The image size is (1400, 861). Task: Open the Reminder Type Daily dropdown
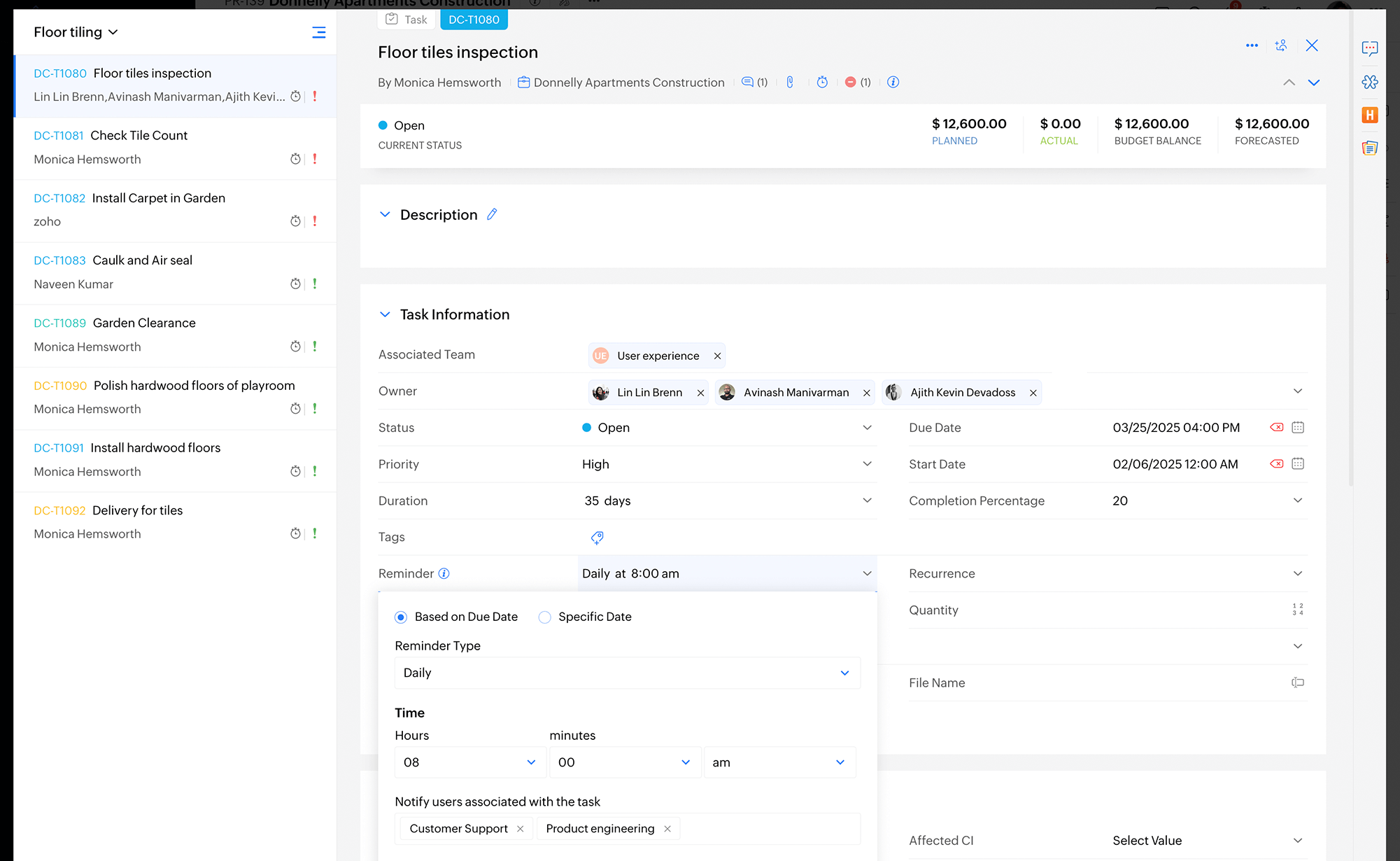coord(627,673)
